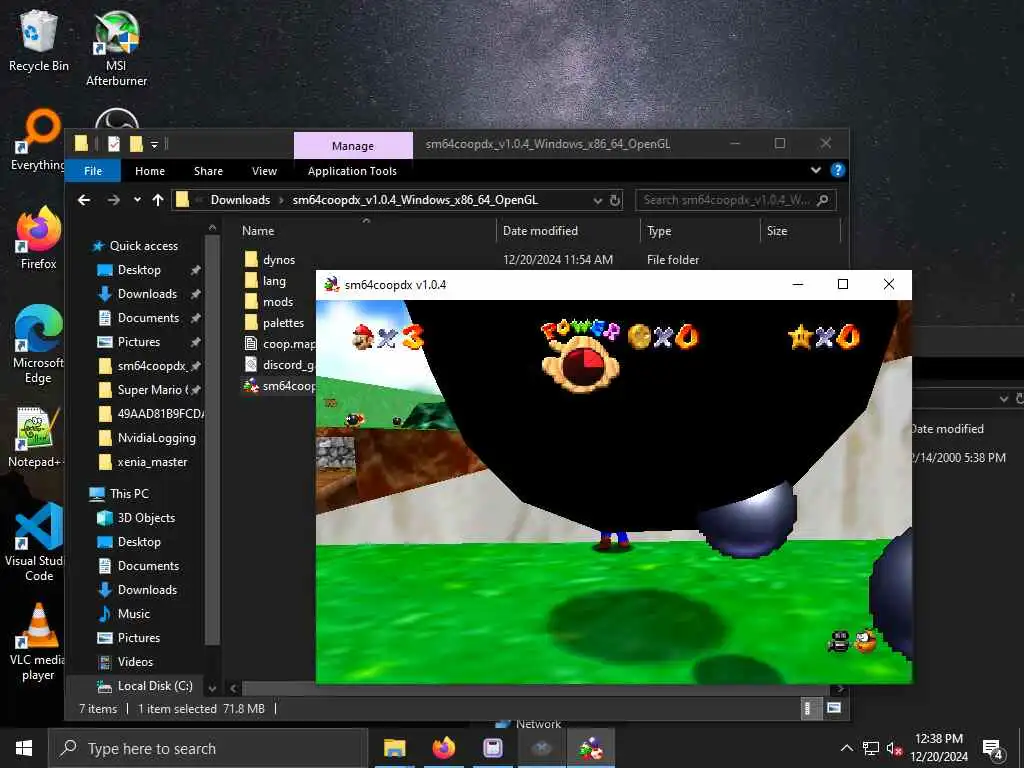Open address bar history dropdown
1024x768 pixels.
pyautogui.click(x=597, y=200)
